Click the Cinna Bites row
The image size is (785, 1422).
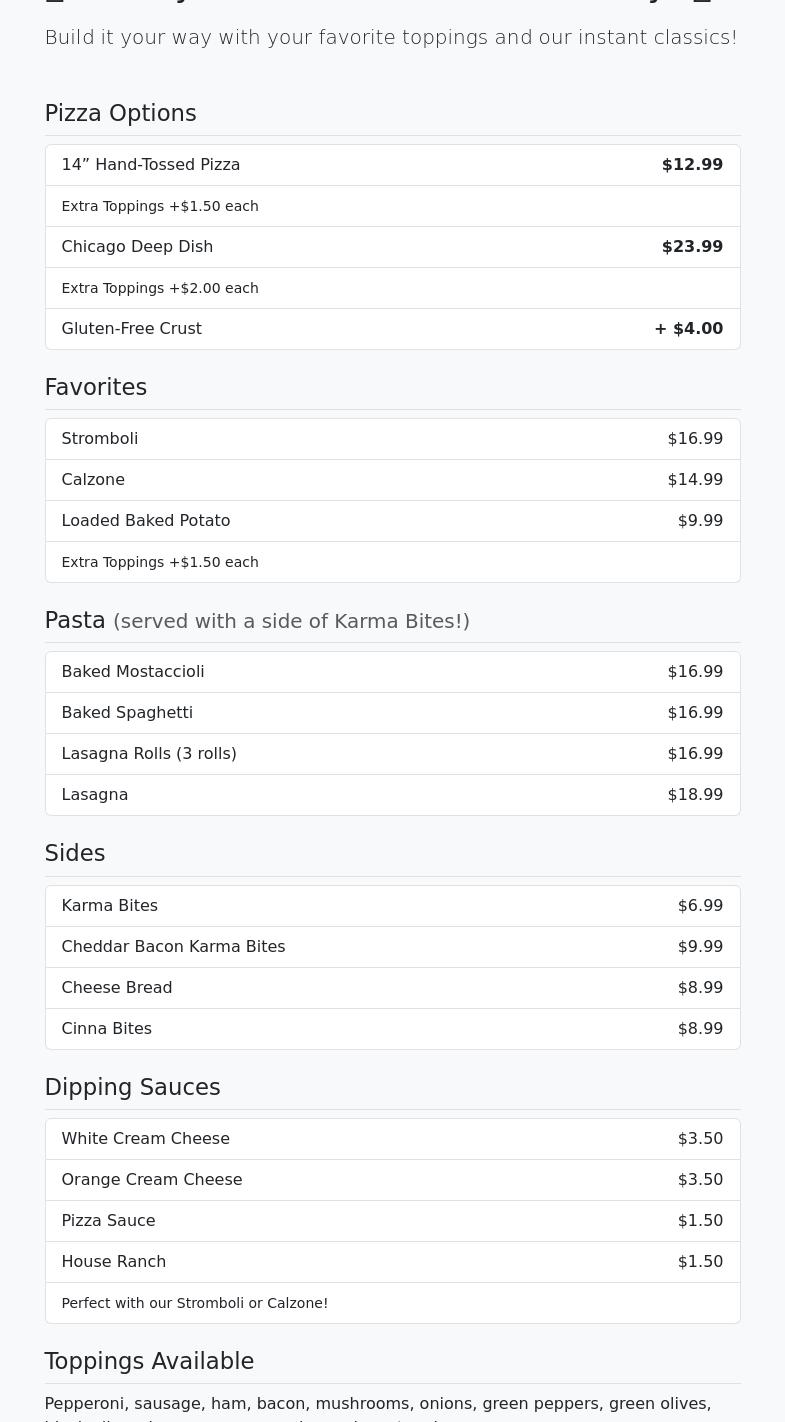point(107,1029)
